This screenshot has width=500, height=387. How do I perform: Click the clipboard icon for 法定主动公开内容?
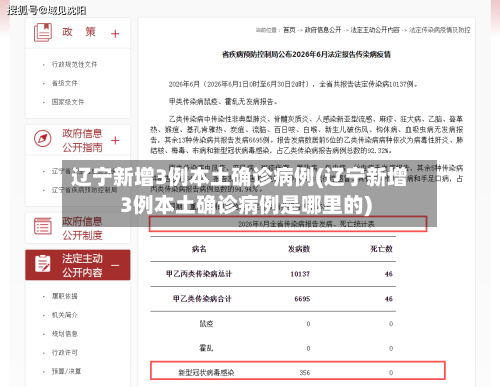coord(43,263)
